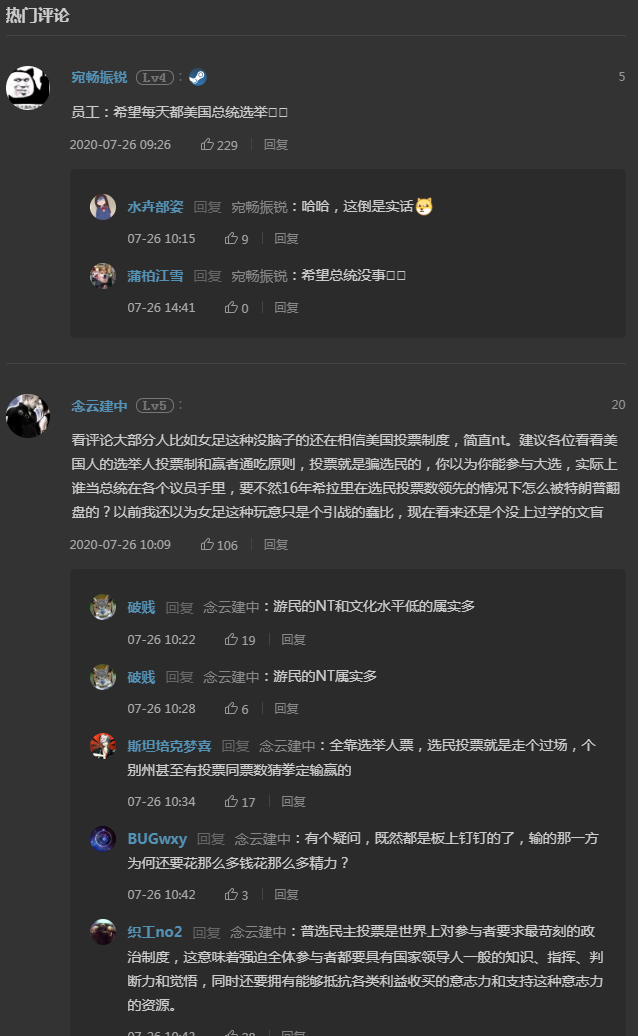Select the 热门评论 section heading
Image resolution: width=638 pixels, height=1036 pixels.
click(38, 15)
